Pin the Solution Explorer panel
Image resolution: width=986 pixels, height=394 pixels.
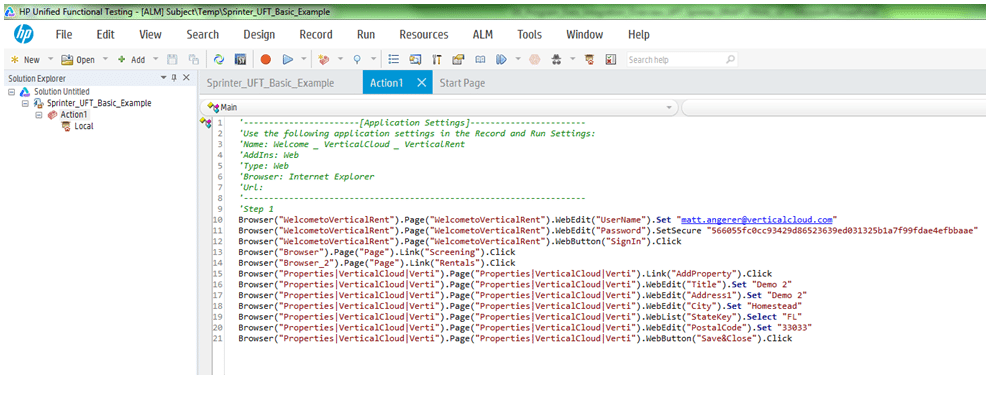coord(174,77)
